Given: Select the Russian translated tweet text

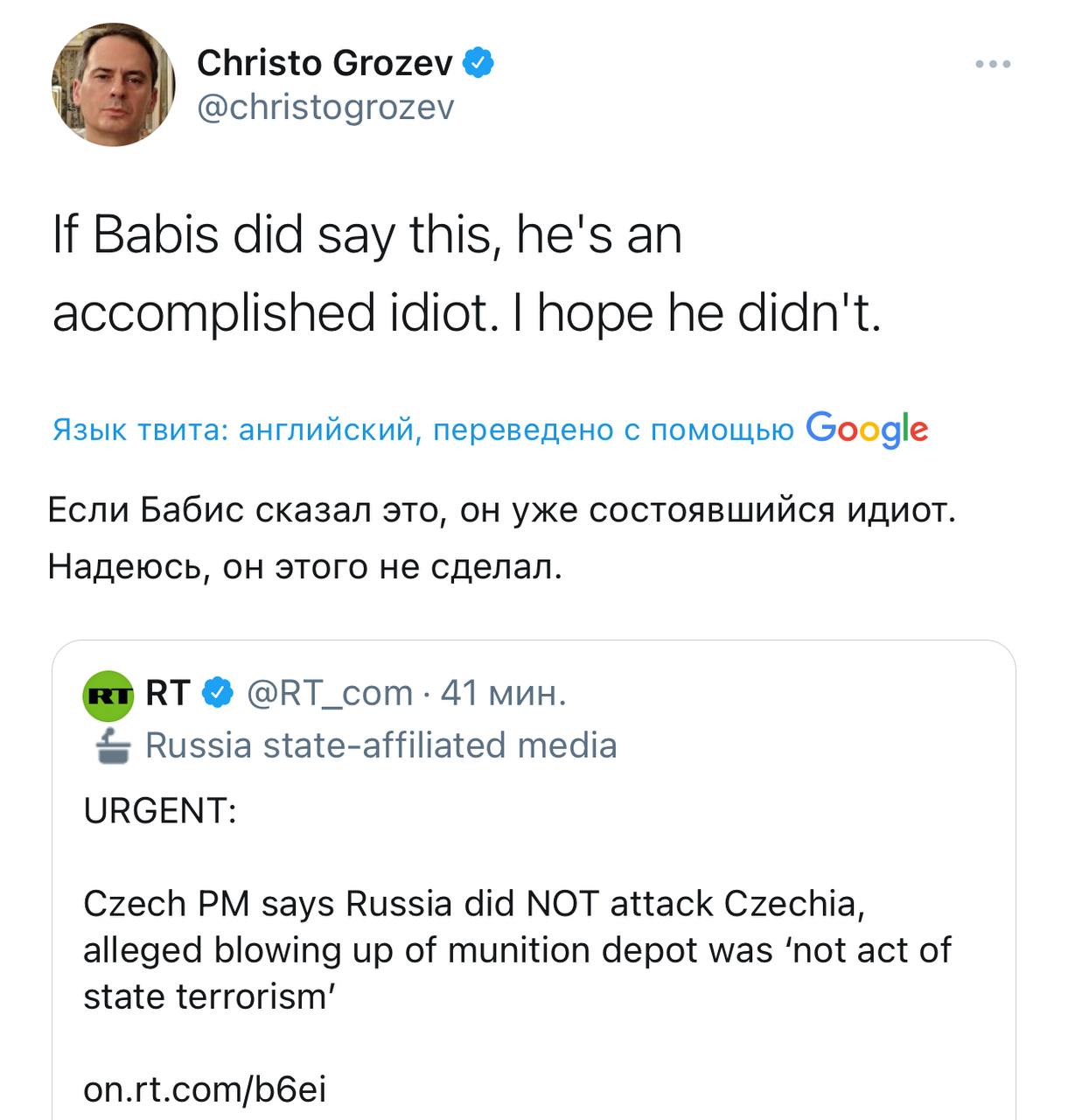Looking at the screenshot, I should coord(501,538).
